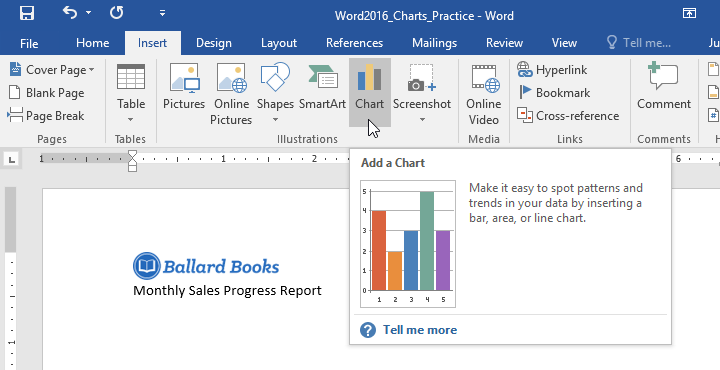Insert an Online Video
The width and height of the screenshot is (720, 370).
click(484, 93)
